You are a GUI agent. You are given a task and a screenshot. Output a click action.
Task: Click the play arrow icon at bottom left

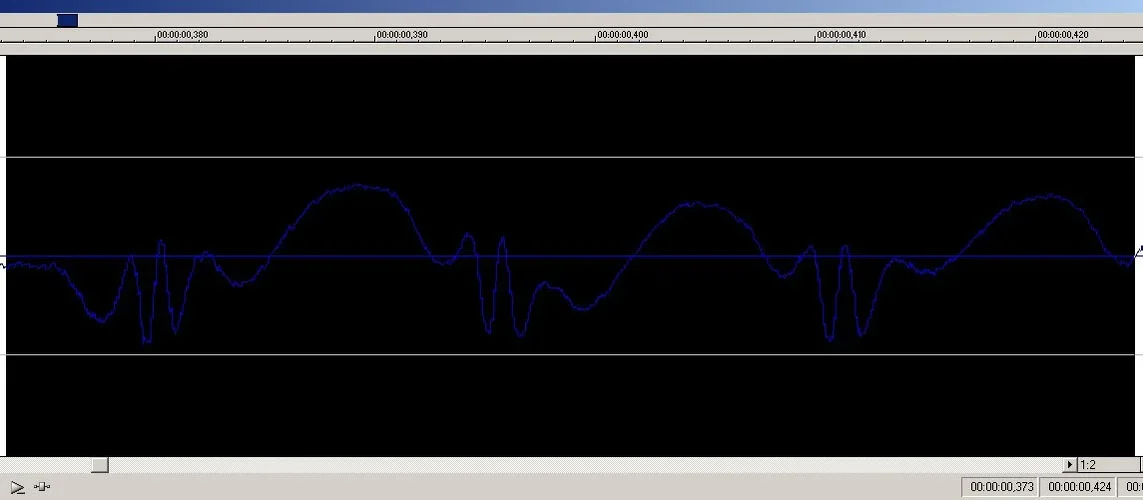pos(17,487)
